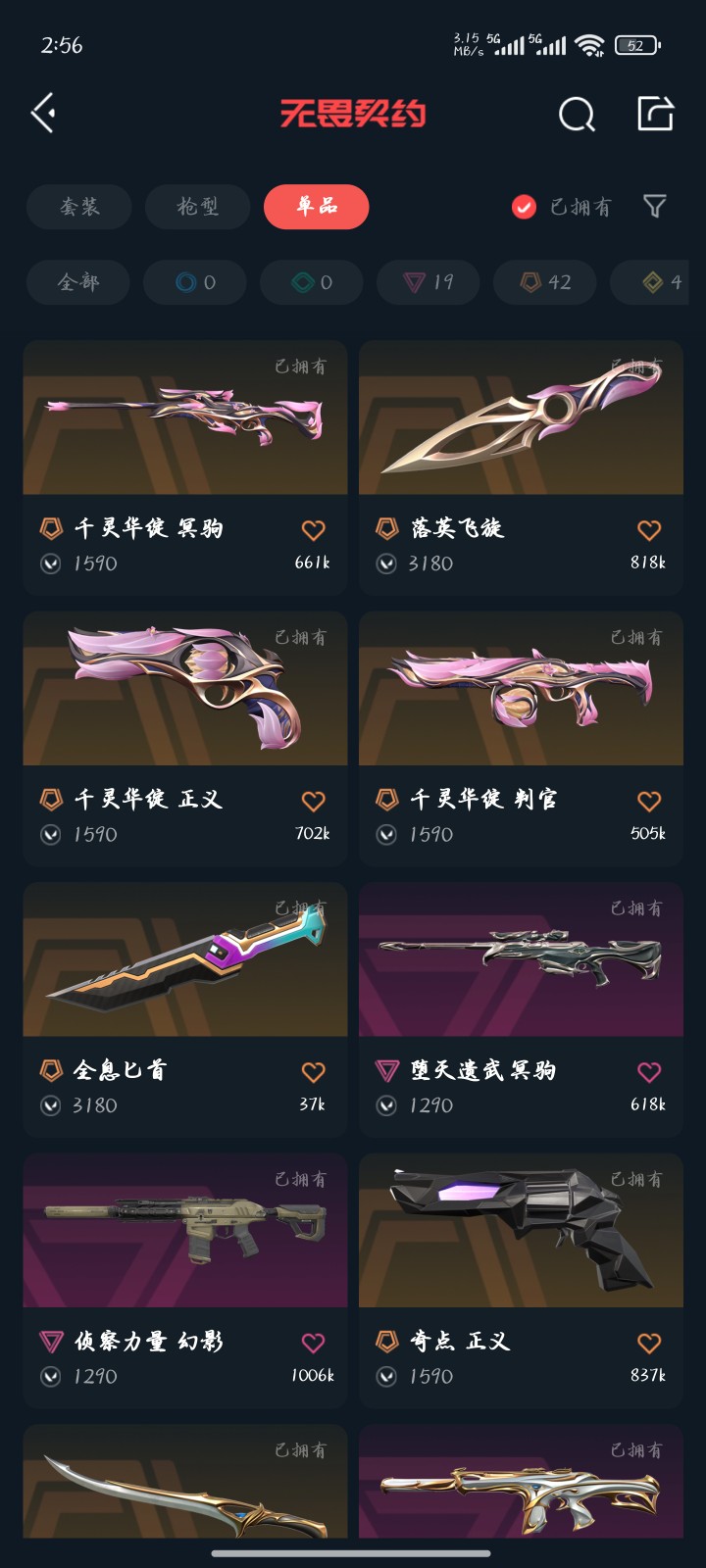
Task: Filter by purple tier with 19 items
Action: (429, 282)
